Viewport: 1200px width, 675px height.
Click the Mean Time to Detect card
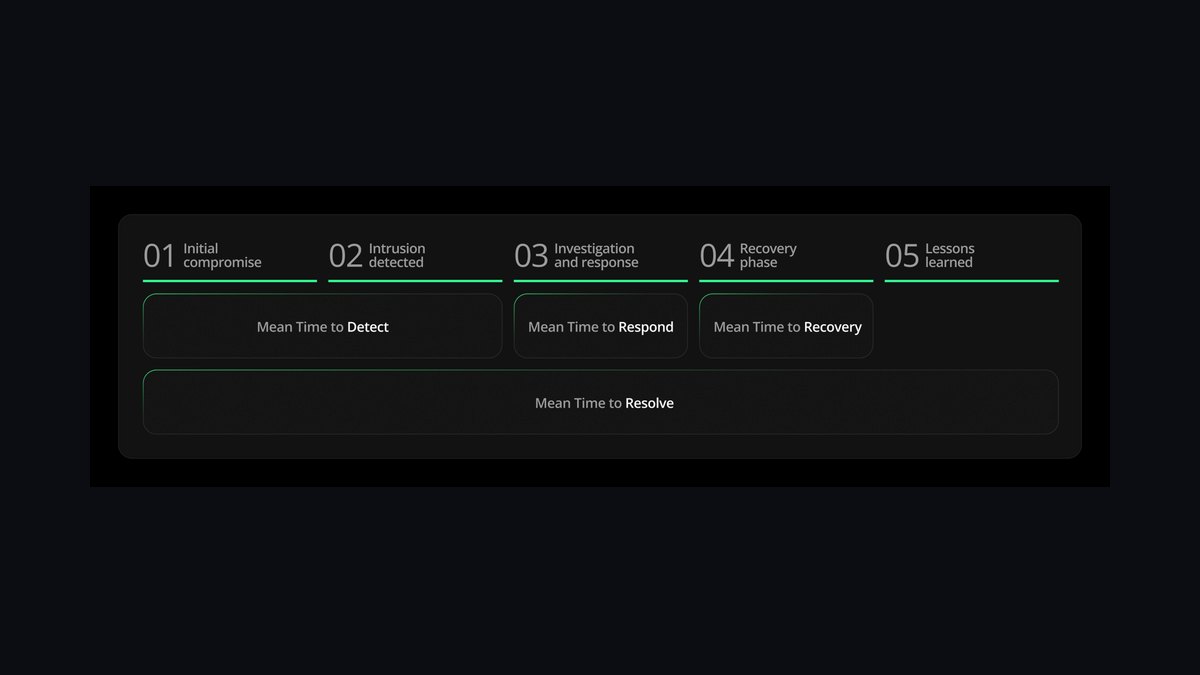[323, 326]
